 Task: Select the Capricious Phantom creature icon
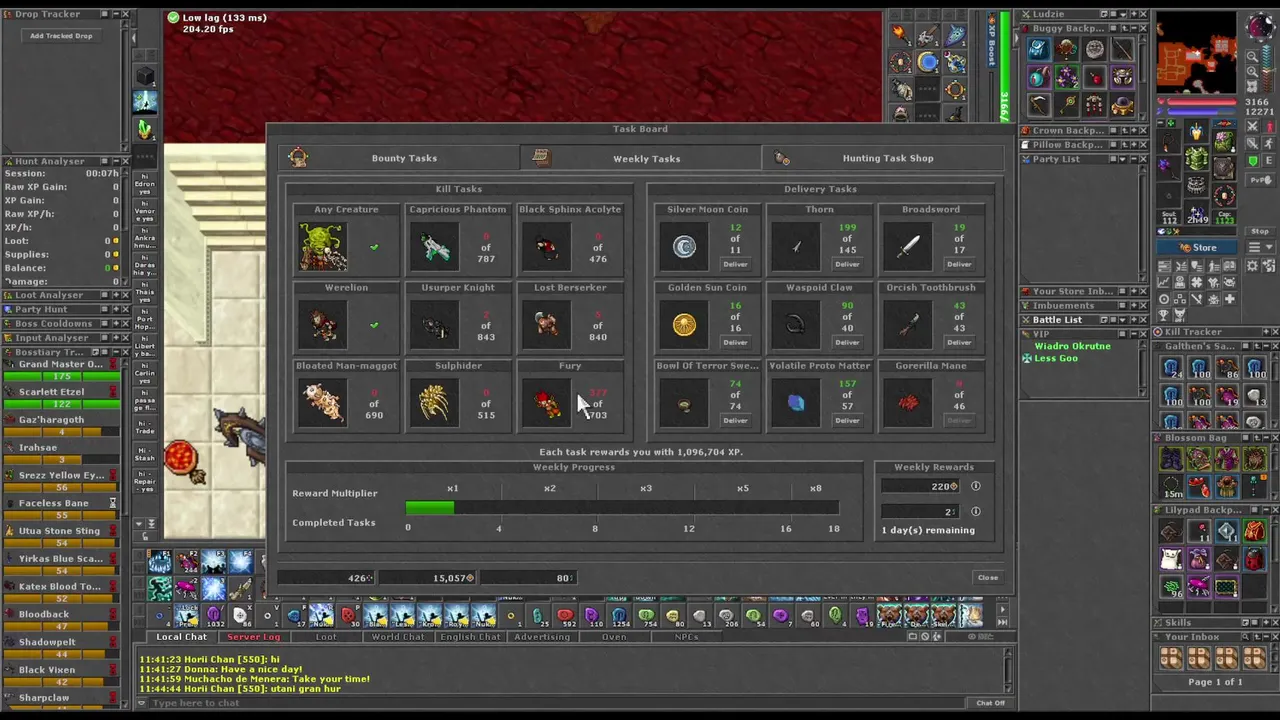434,246
